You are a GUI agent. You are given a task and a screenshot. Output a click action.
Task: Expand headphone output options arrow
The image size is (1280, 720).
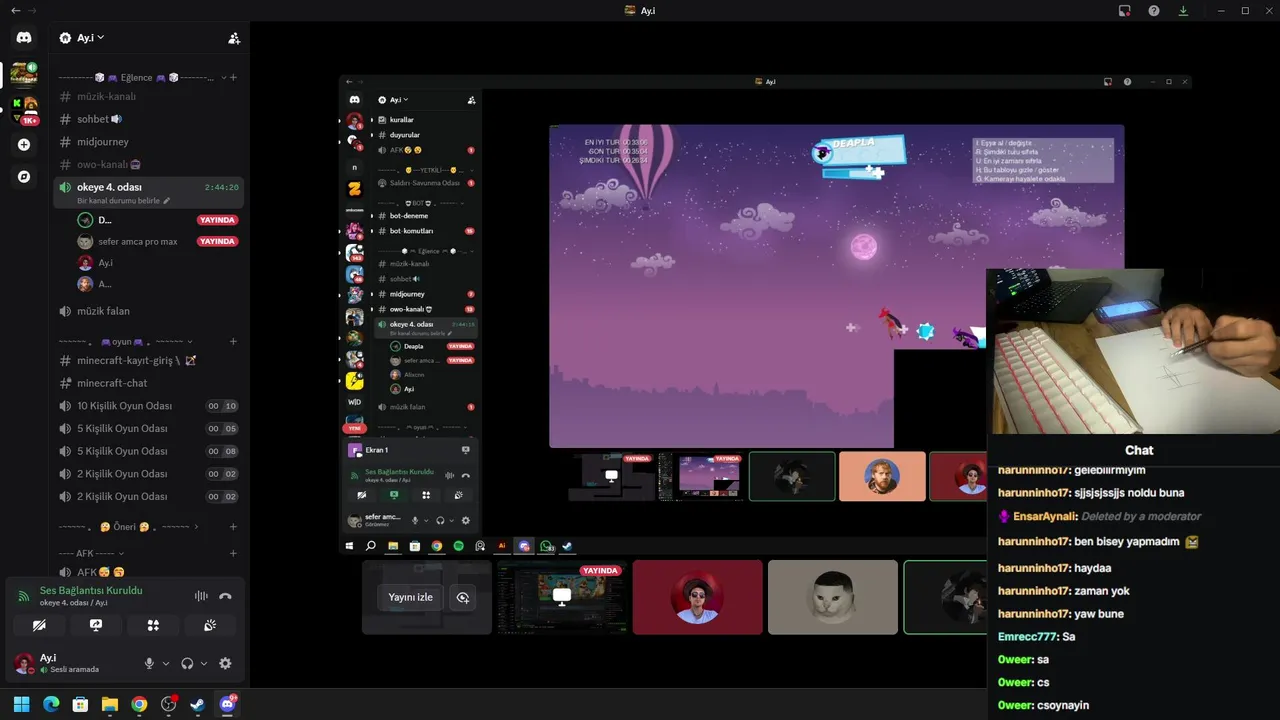click(x=204, y=663)
